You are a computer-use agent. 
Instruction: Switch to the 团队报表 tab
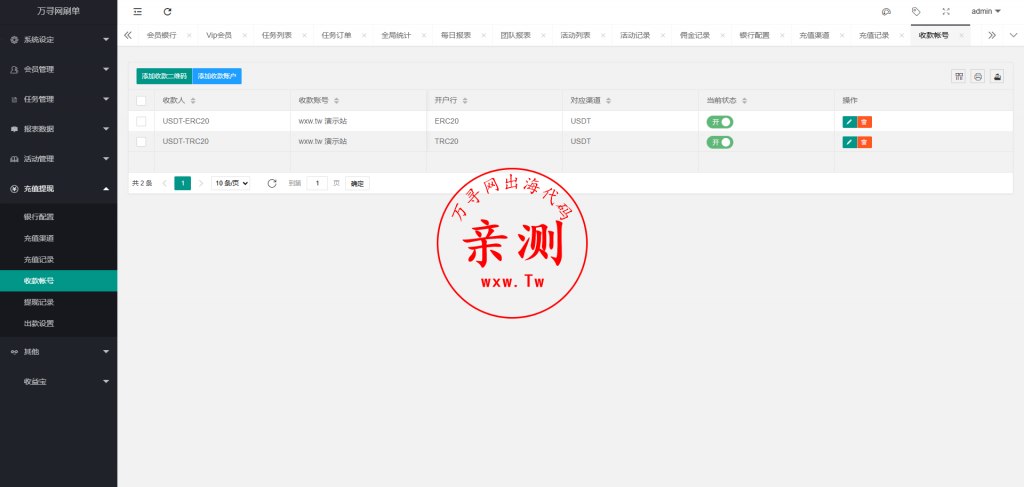click(516, 35)
